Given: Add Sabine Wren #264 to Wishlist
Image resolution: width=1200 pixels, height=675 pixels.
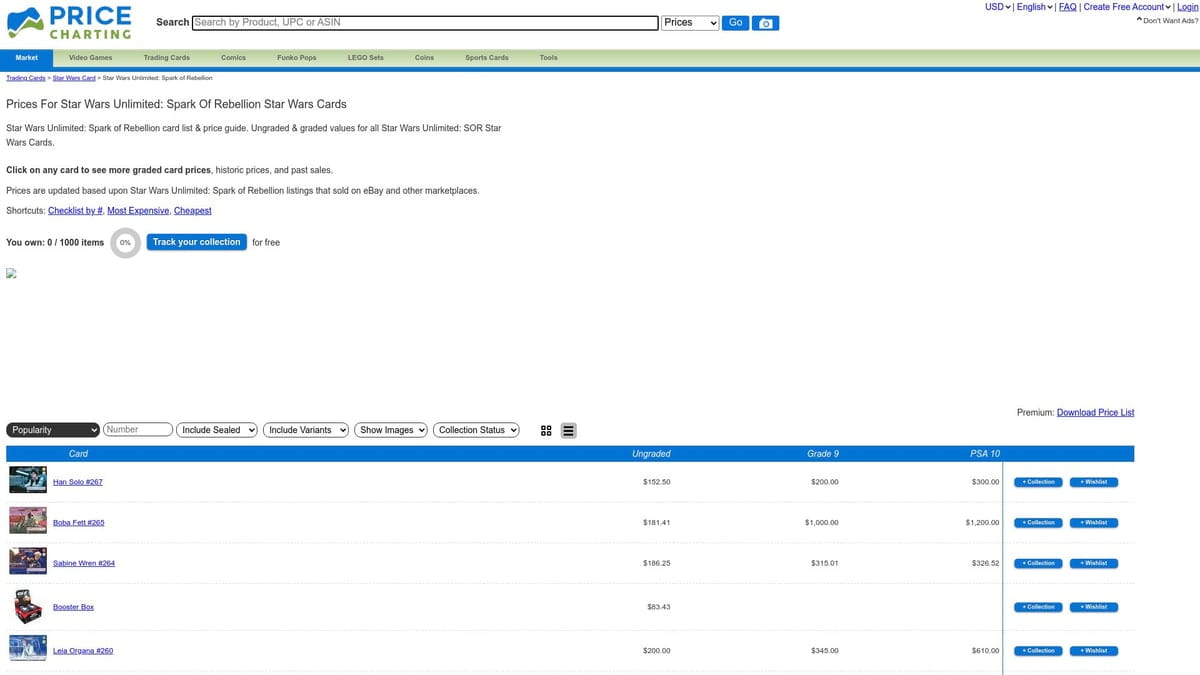Looking at the screenshot, I should [x=1093, y=563].
